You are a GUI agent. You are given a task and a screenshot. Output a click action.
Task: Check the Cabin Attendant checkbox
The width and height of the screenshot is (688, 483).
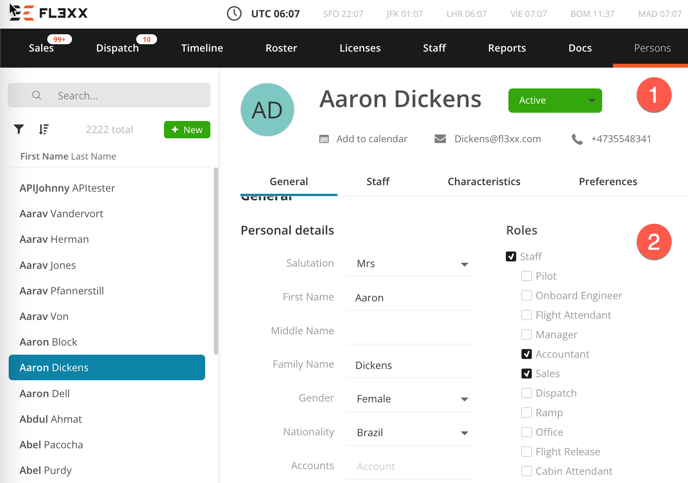click(x=526, y=471)
